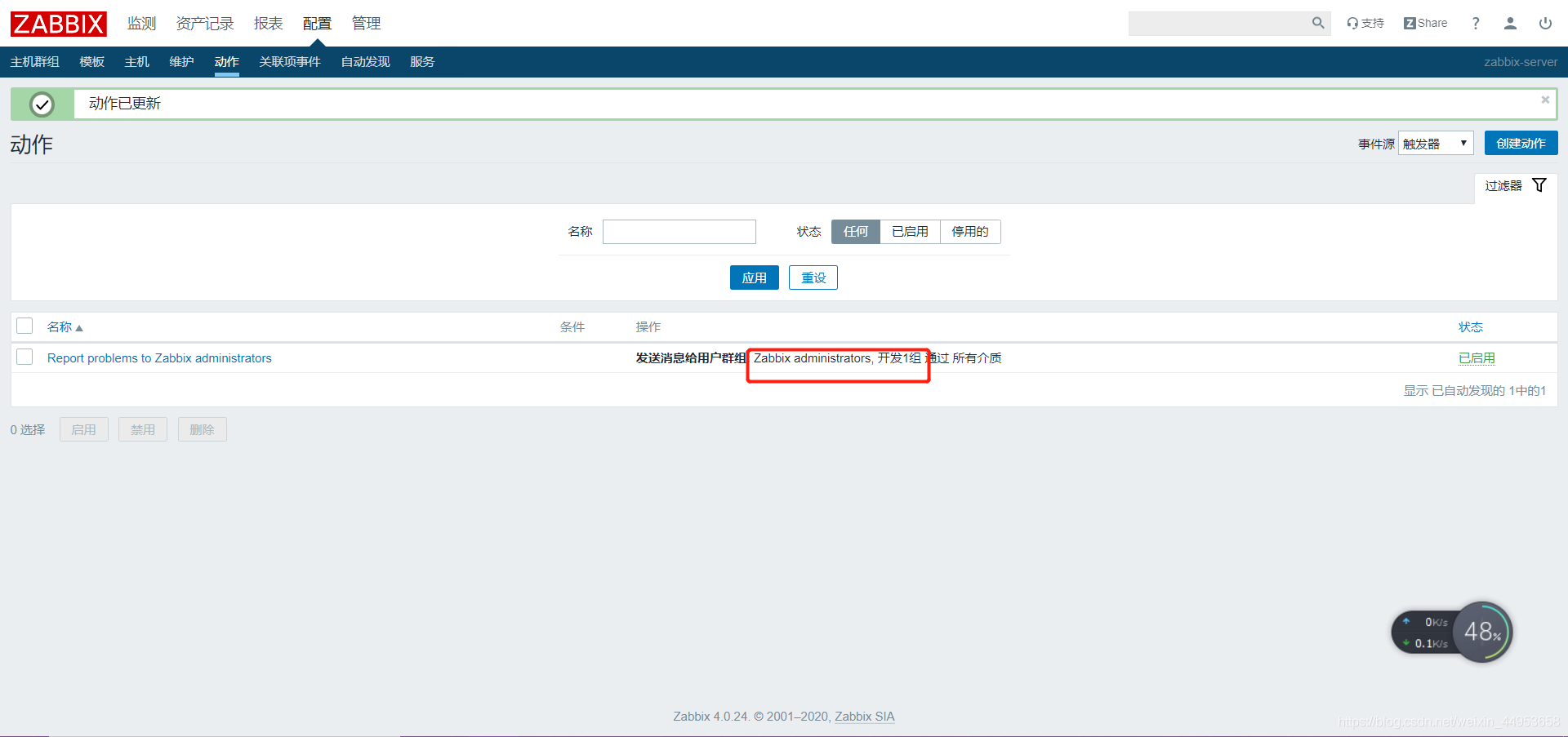The image size is (1568, 737).
Task: Click the logout power icon
Action: click(x=1545, y=23)
